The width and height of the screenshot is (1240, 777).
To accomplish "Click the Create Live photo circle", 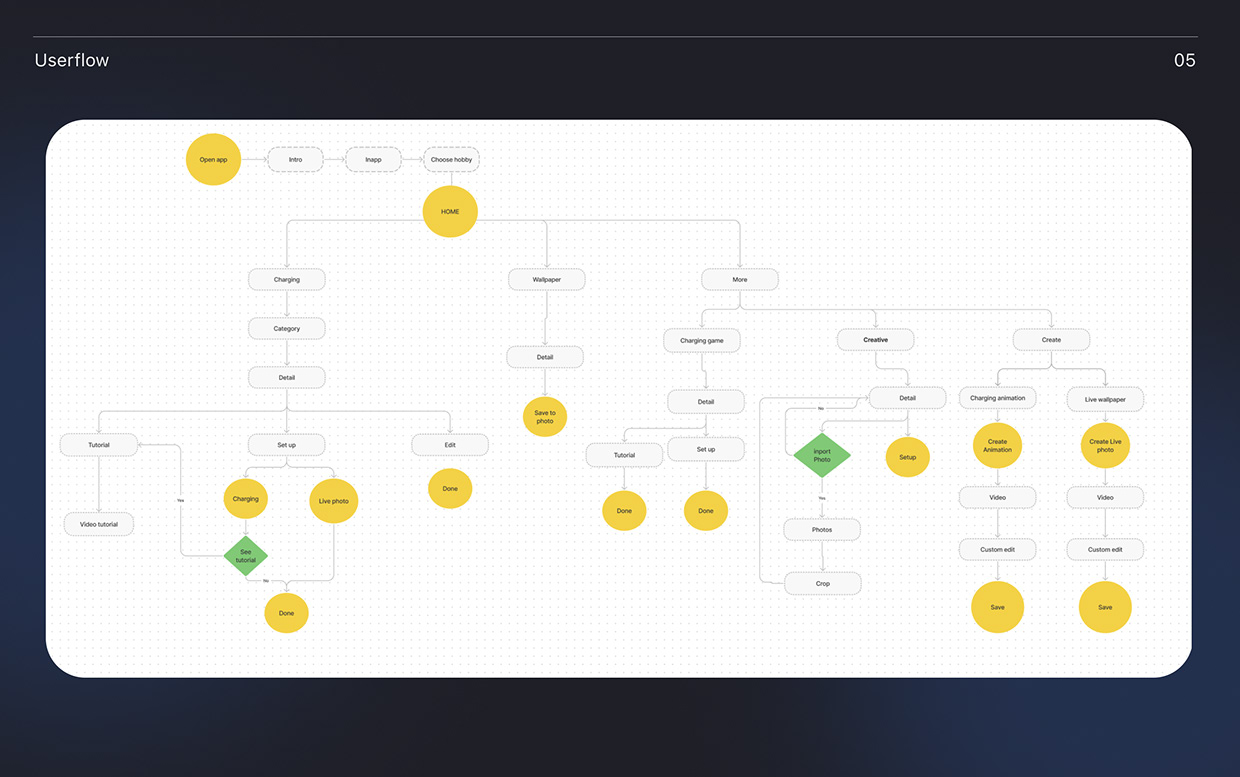I will (1105, 446).
